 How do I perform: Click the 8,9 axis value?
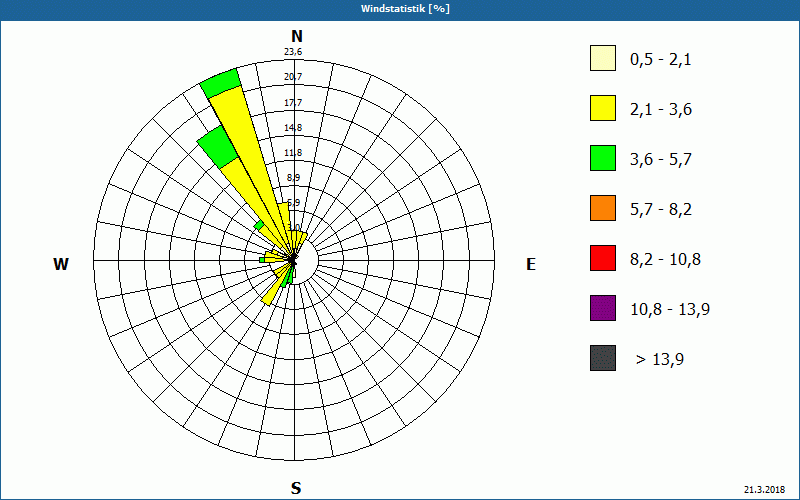[x=293, y=178]
